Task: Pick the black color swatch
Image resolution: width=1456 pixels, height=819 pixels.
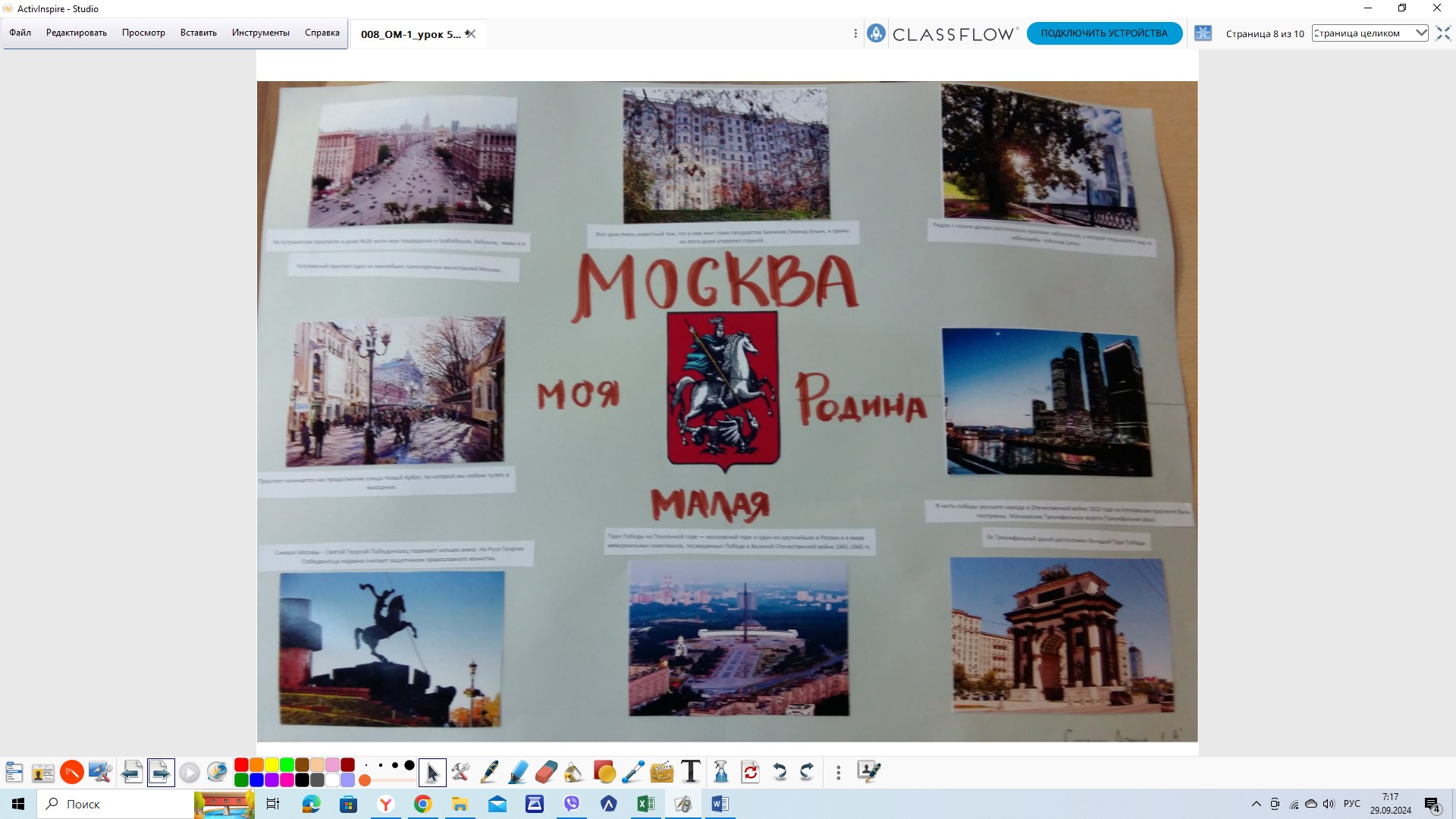Action: pyautogui.click(x=302, y=780)
